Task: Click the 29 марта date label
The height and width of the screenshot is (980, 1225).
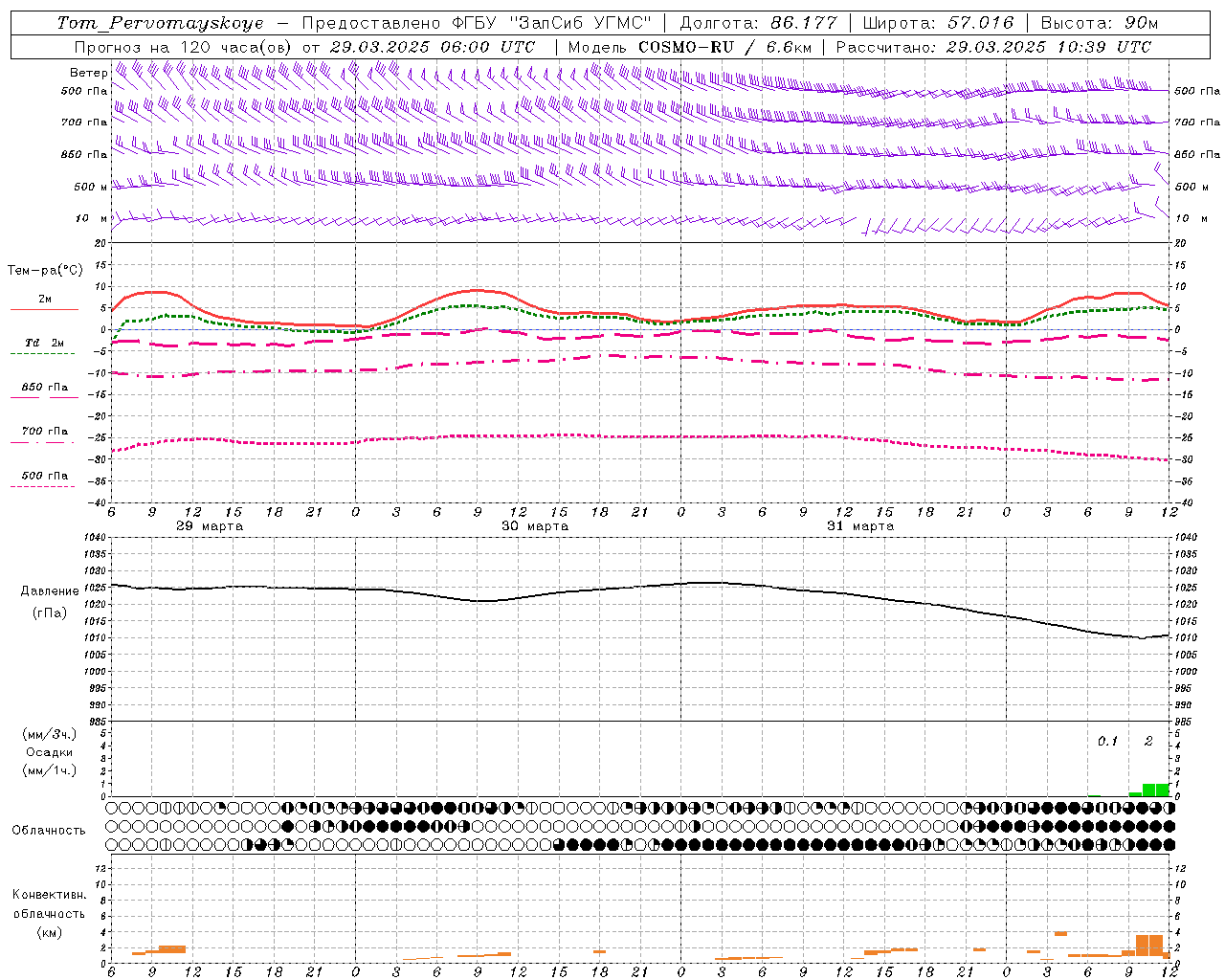Action: (x=210, y=526)
